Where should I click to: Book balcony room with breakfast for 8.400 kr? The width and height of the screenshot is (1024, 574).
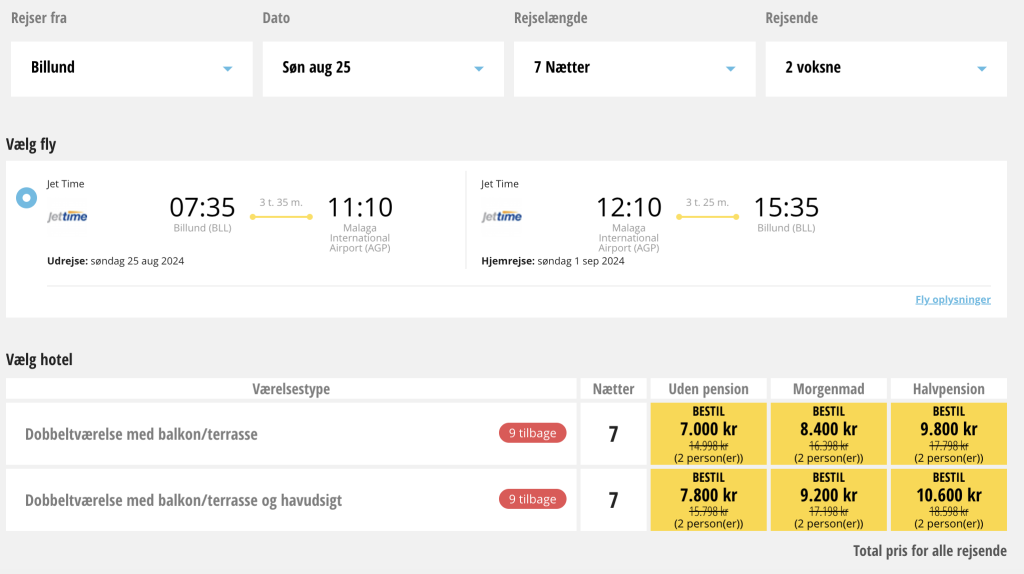828,433
